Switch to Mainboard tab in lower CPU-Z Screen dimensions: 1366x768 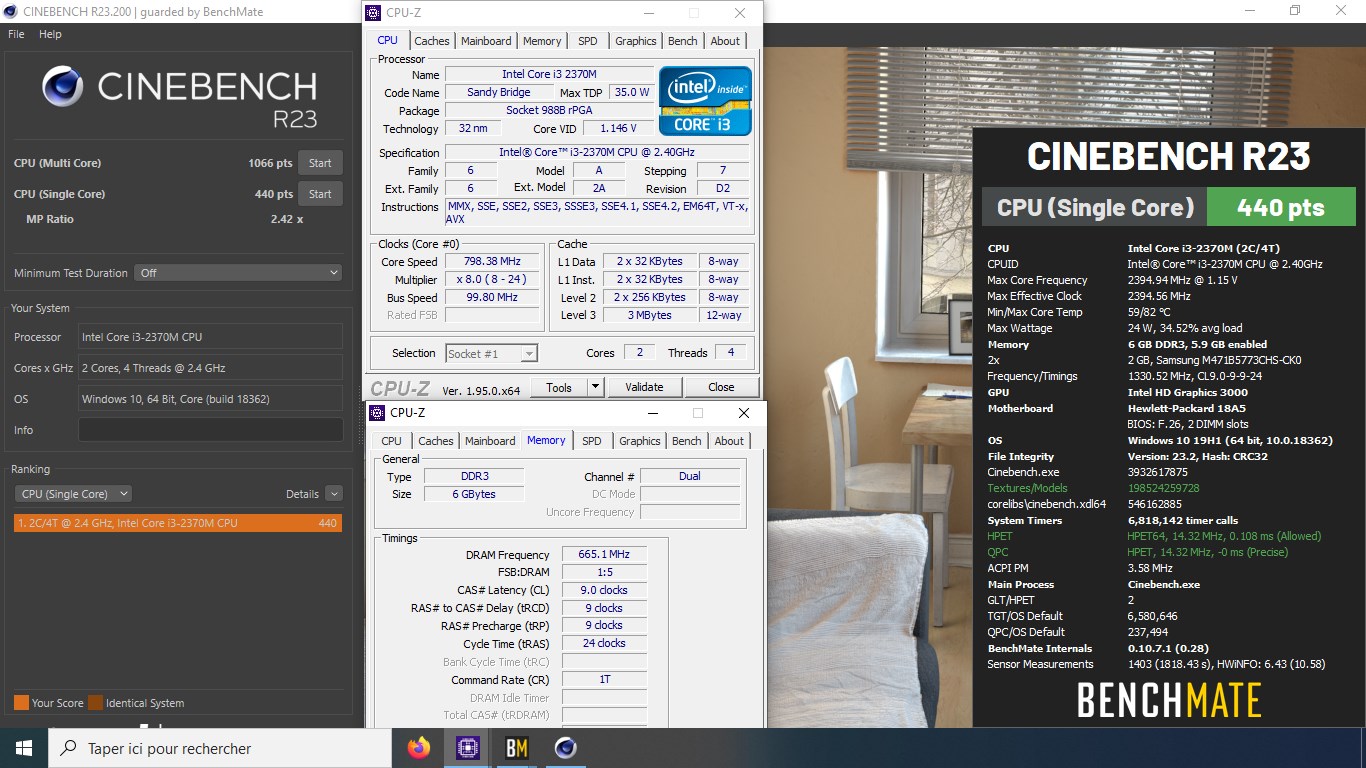(490, 441)
